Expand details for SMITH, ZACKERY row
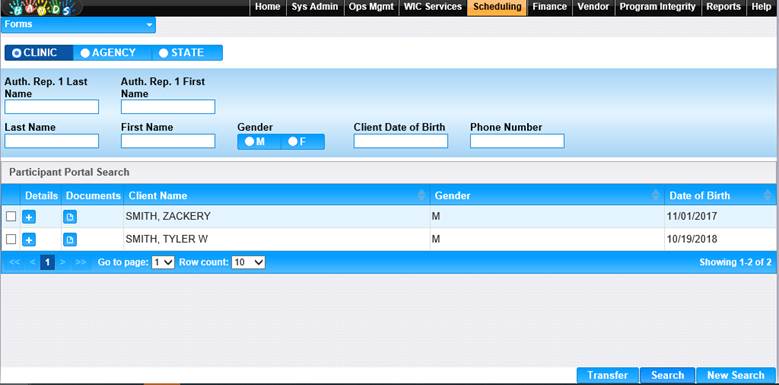The width and height of the screenshot is (779, 385). [29, 217]
